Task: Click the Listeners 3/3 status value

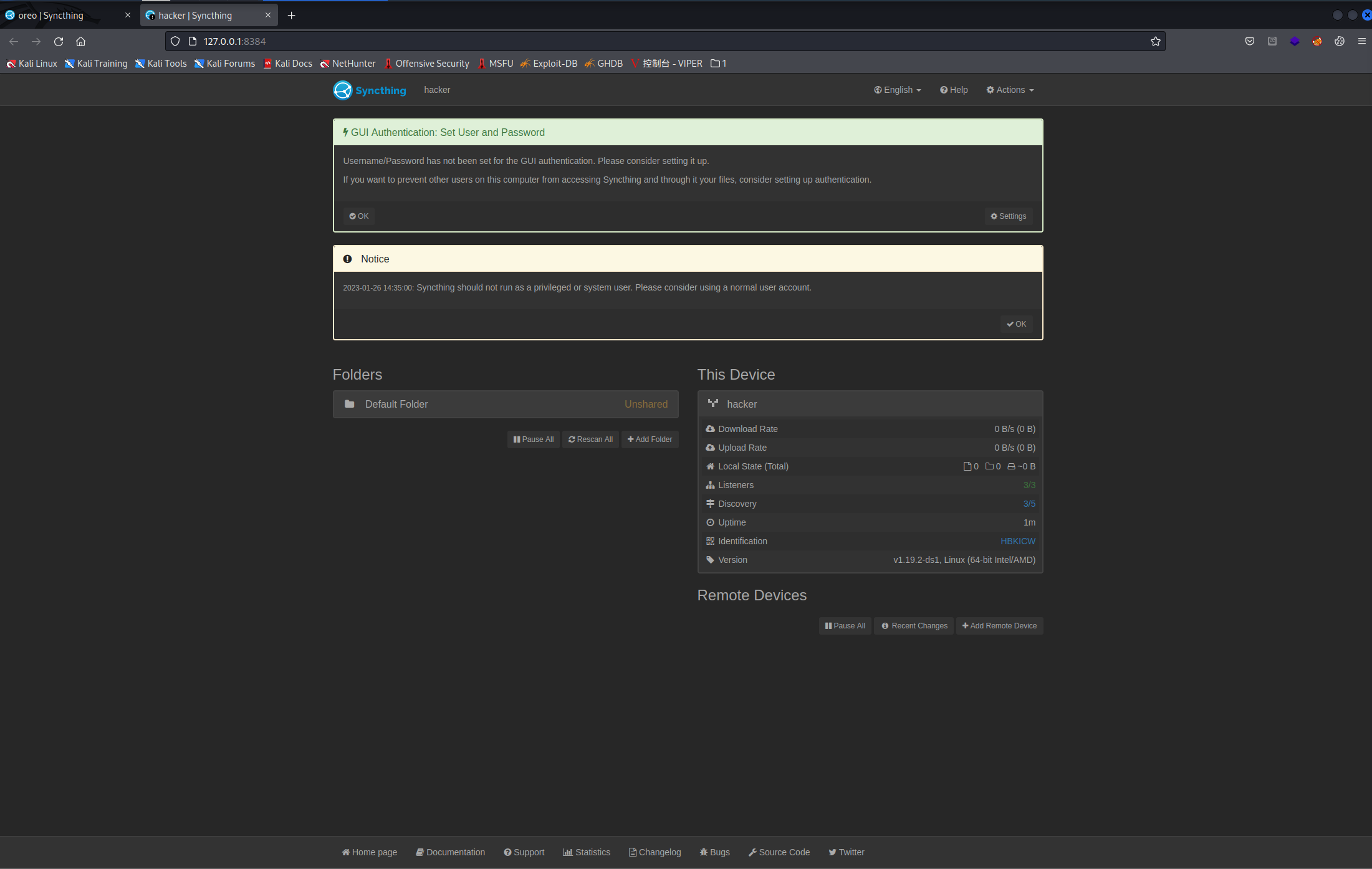Action: coord(1029,485)
